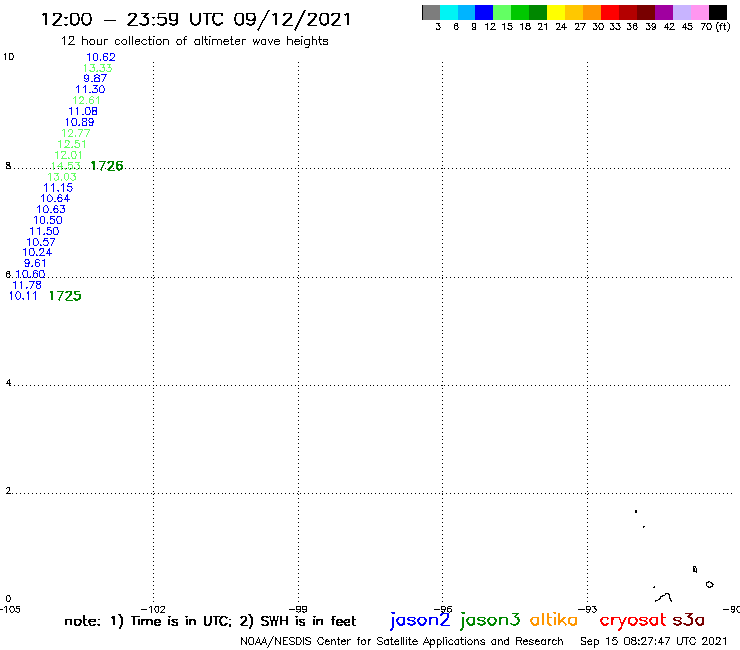Click the -102 longitude axis label
The height and width of the screenshot is (650, 740).
(x=154, y=609)
